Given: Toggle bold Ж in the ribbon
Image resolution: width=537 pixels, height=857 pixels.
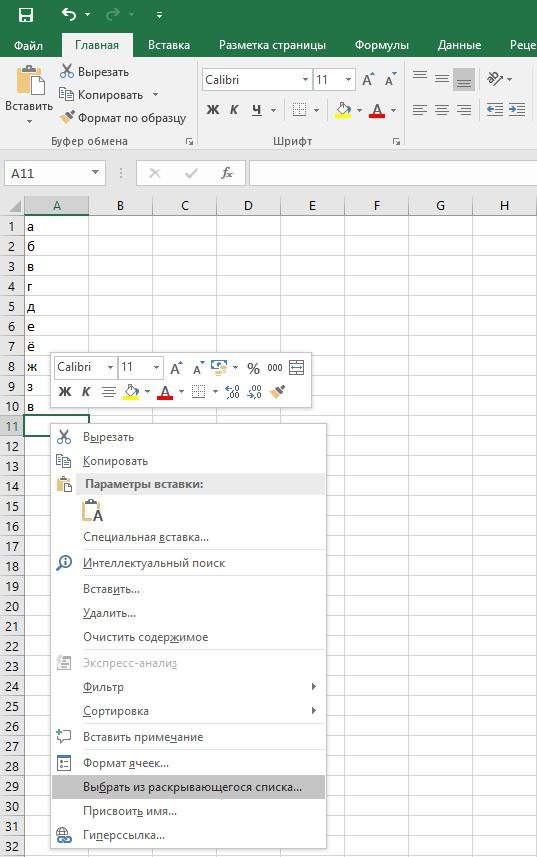Looking at the screenshot, I should click(213, 110).
